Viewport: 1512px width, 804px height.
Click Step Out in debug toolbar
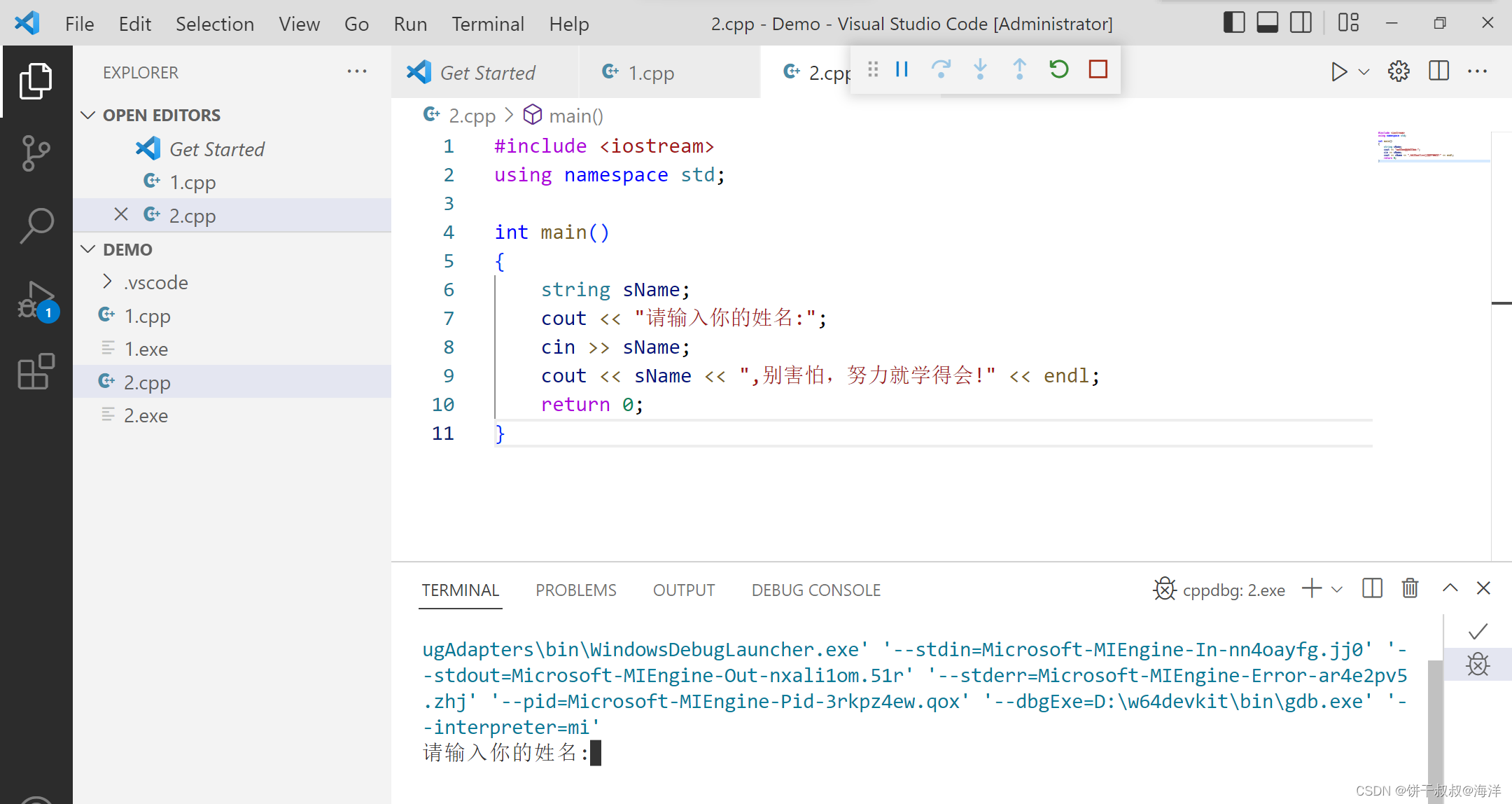[1020, 69]
